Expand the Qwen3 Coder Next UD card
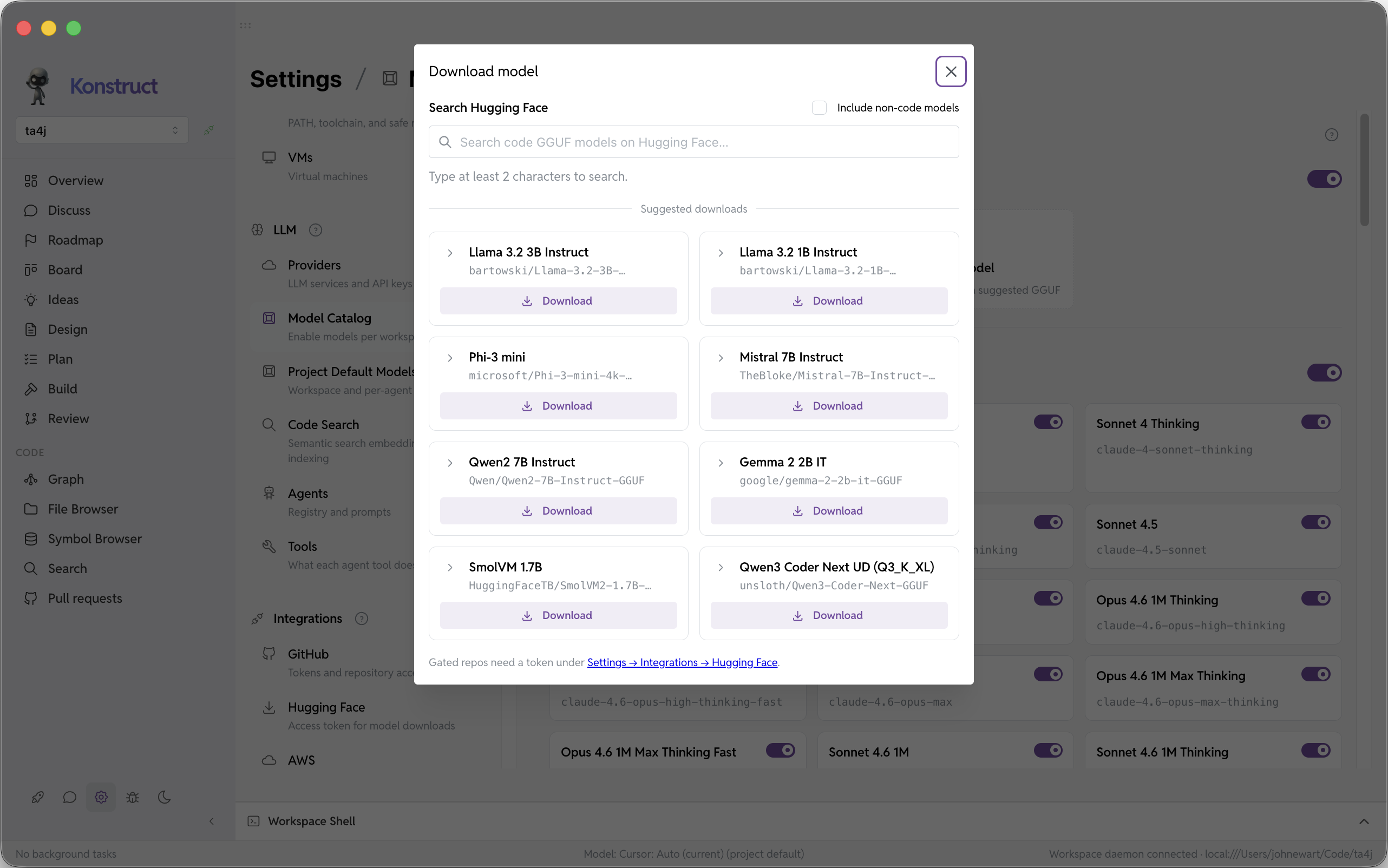 pyautogui.click(x=721, y=567)
